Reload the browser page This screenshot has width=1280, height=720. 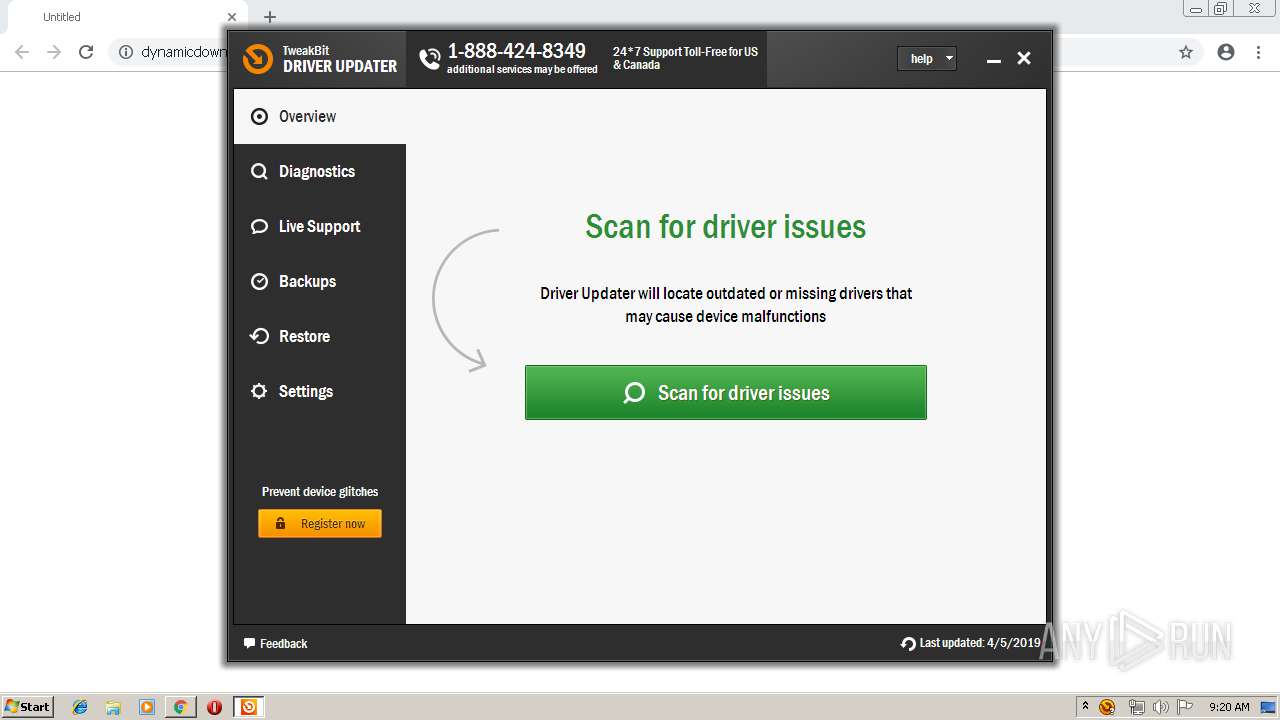tap(86, 52)
